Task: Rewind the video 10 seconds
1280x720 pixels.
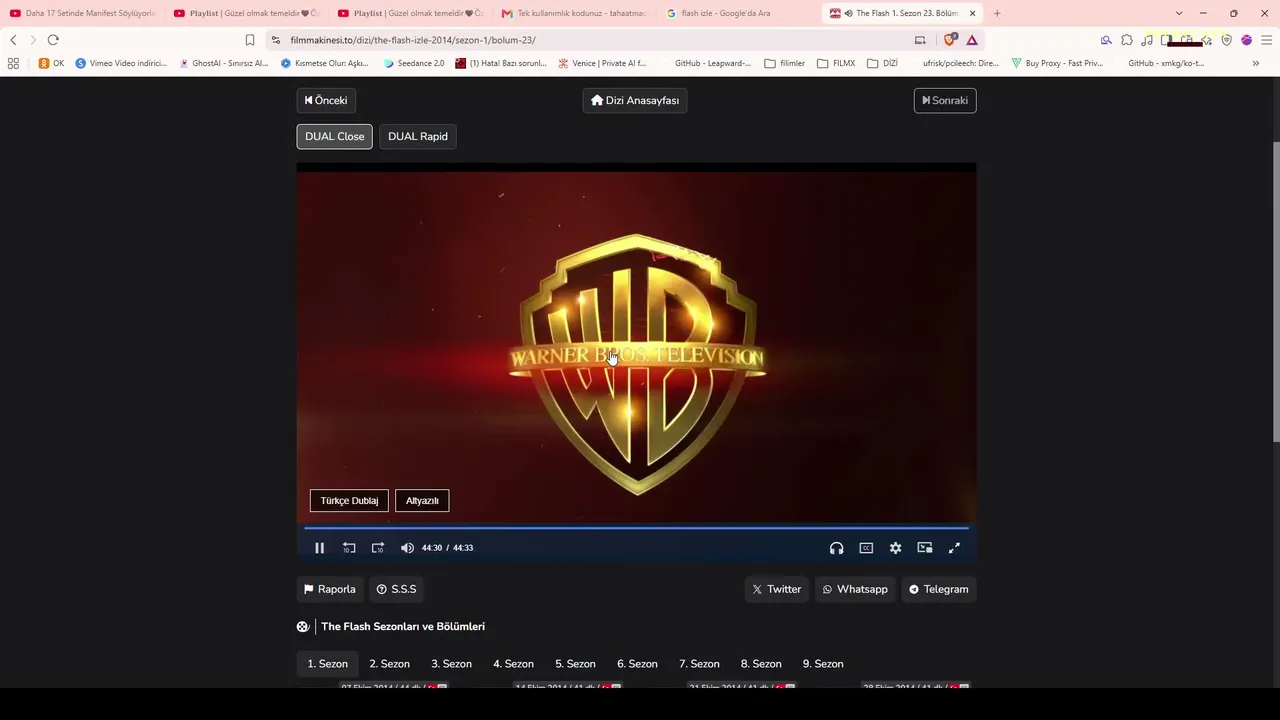Action: point(349,548)
